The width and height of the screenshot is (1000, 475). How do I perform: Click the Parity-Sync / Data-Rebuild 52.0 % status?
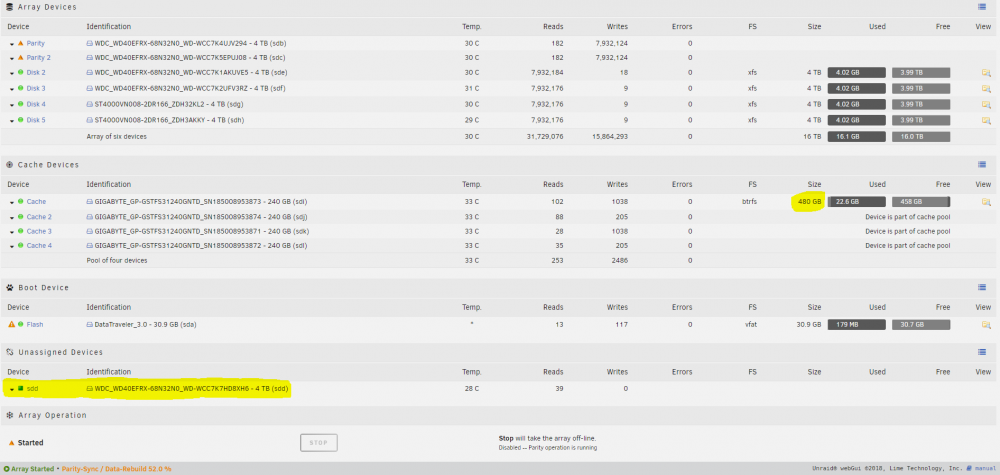click(117, 469)
